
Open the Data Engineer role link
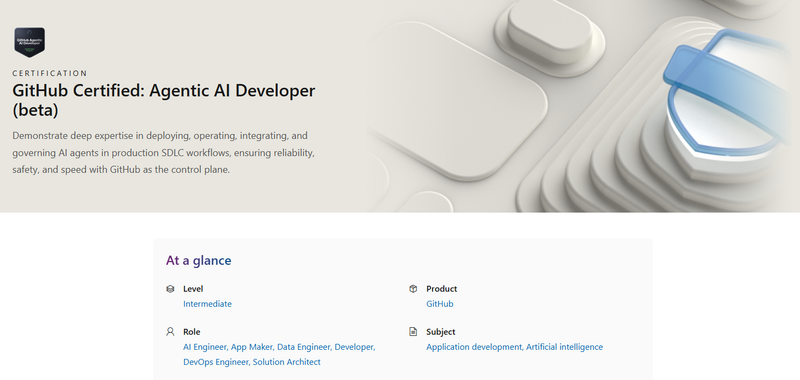[304, 347]
